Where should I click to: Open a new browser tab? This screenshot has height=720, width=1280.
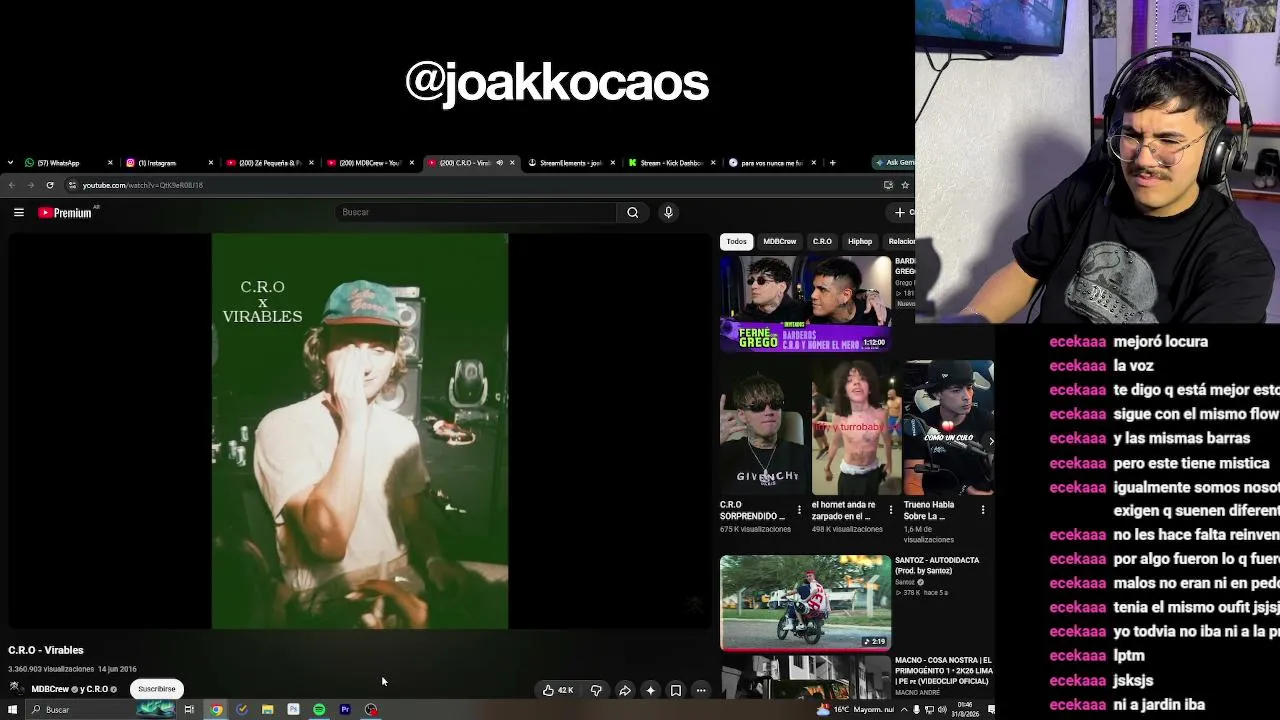click(832, 163)
